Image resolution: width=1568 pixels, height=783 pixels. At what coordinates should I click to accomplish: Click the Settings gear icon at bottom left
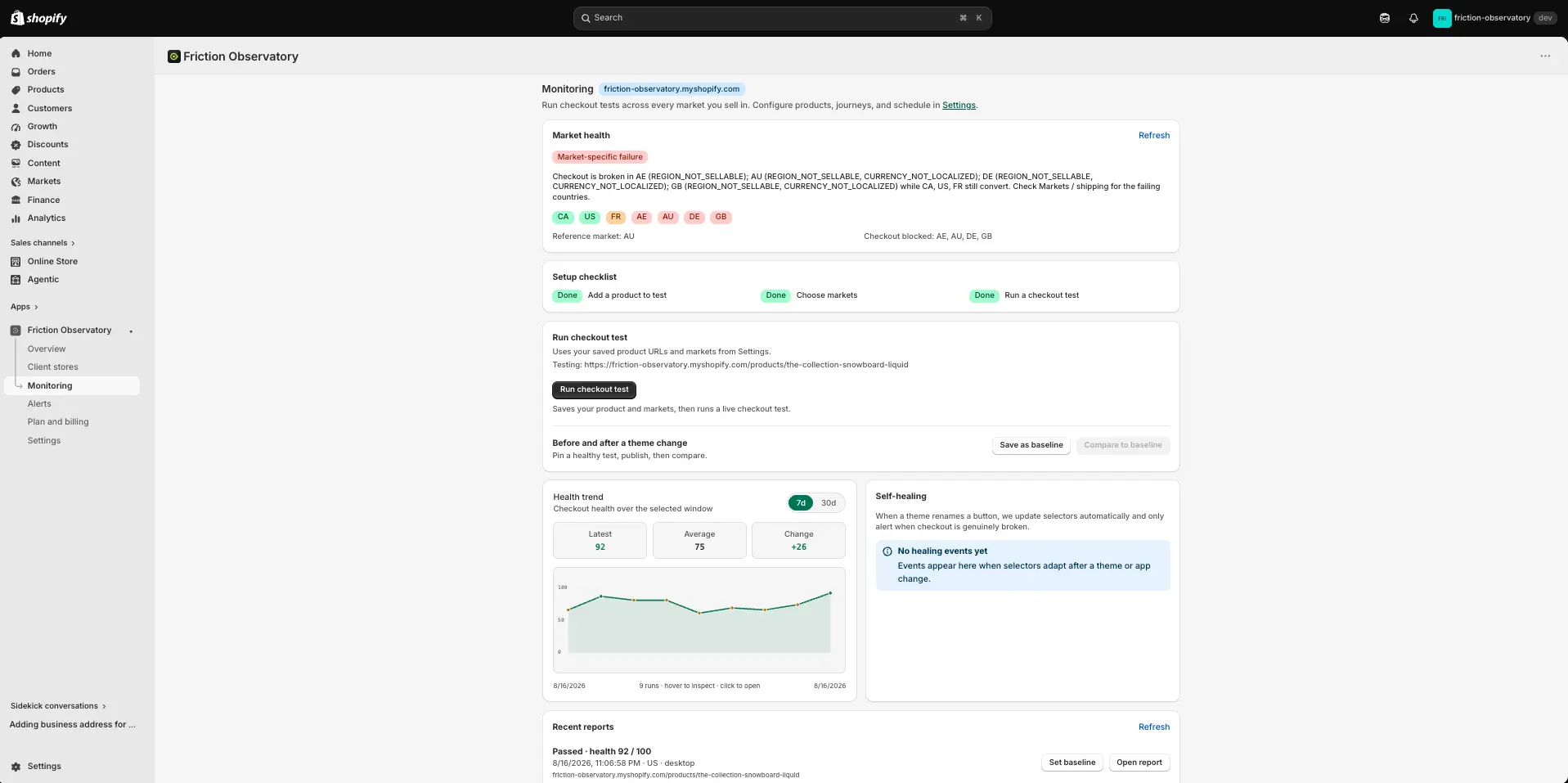pos(16,767)
